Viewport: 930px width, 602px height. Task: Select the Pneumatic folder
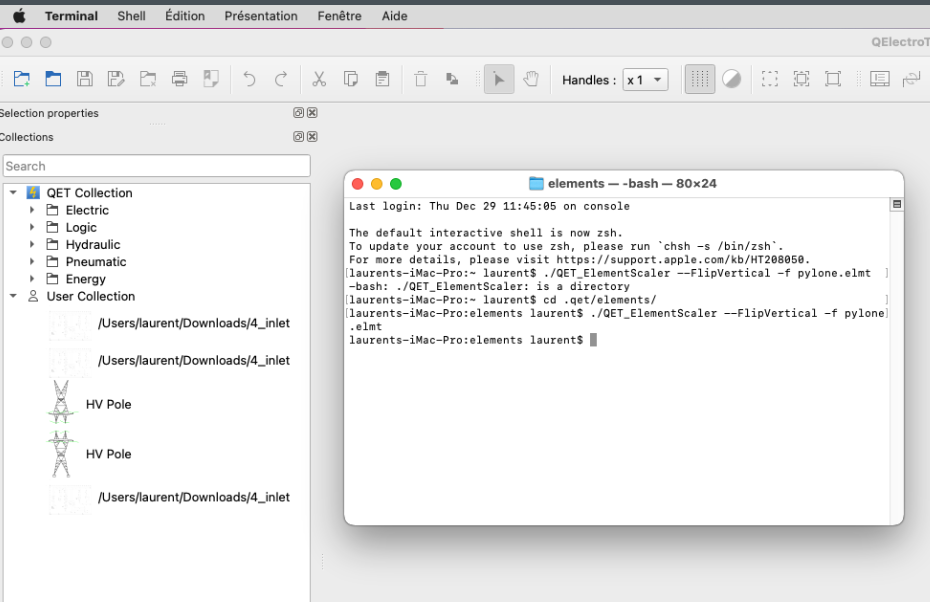click(x=95, y=262)
